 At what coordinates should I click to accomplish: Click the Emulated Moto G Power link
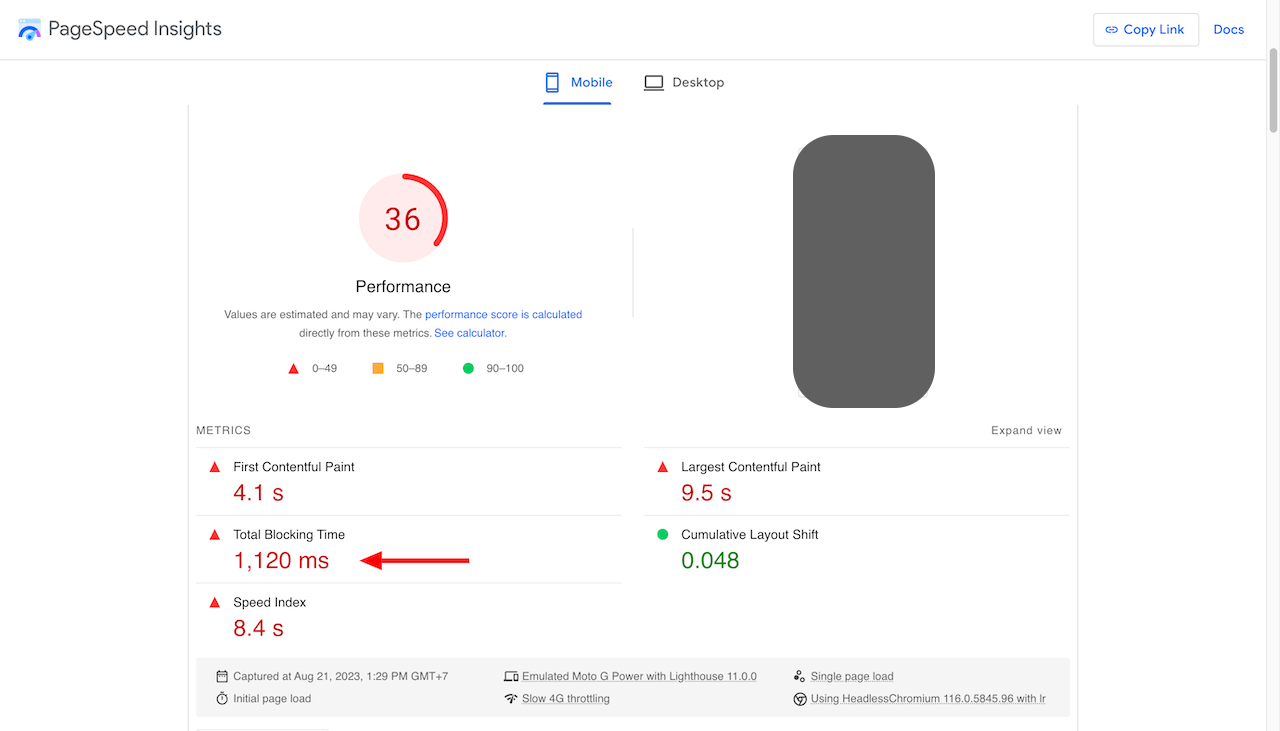pos(639,677)
